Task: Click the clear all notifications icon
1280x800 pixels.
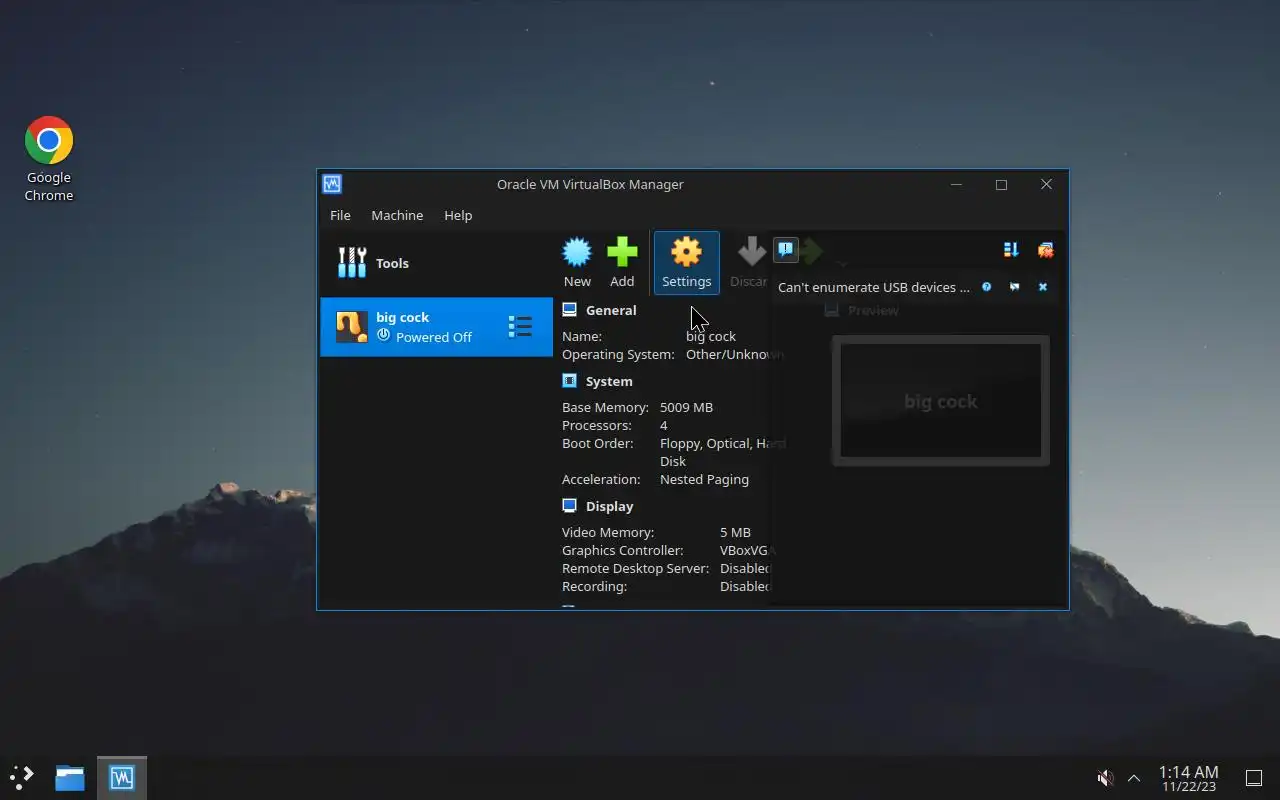Action: click(x=1045, y=250)
